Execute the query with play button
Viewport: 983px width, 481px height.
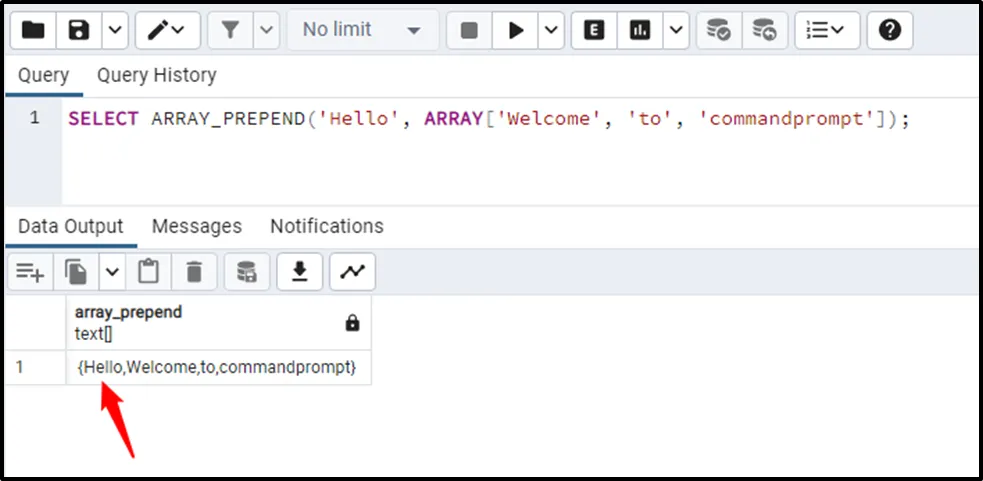[516, 31]
